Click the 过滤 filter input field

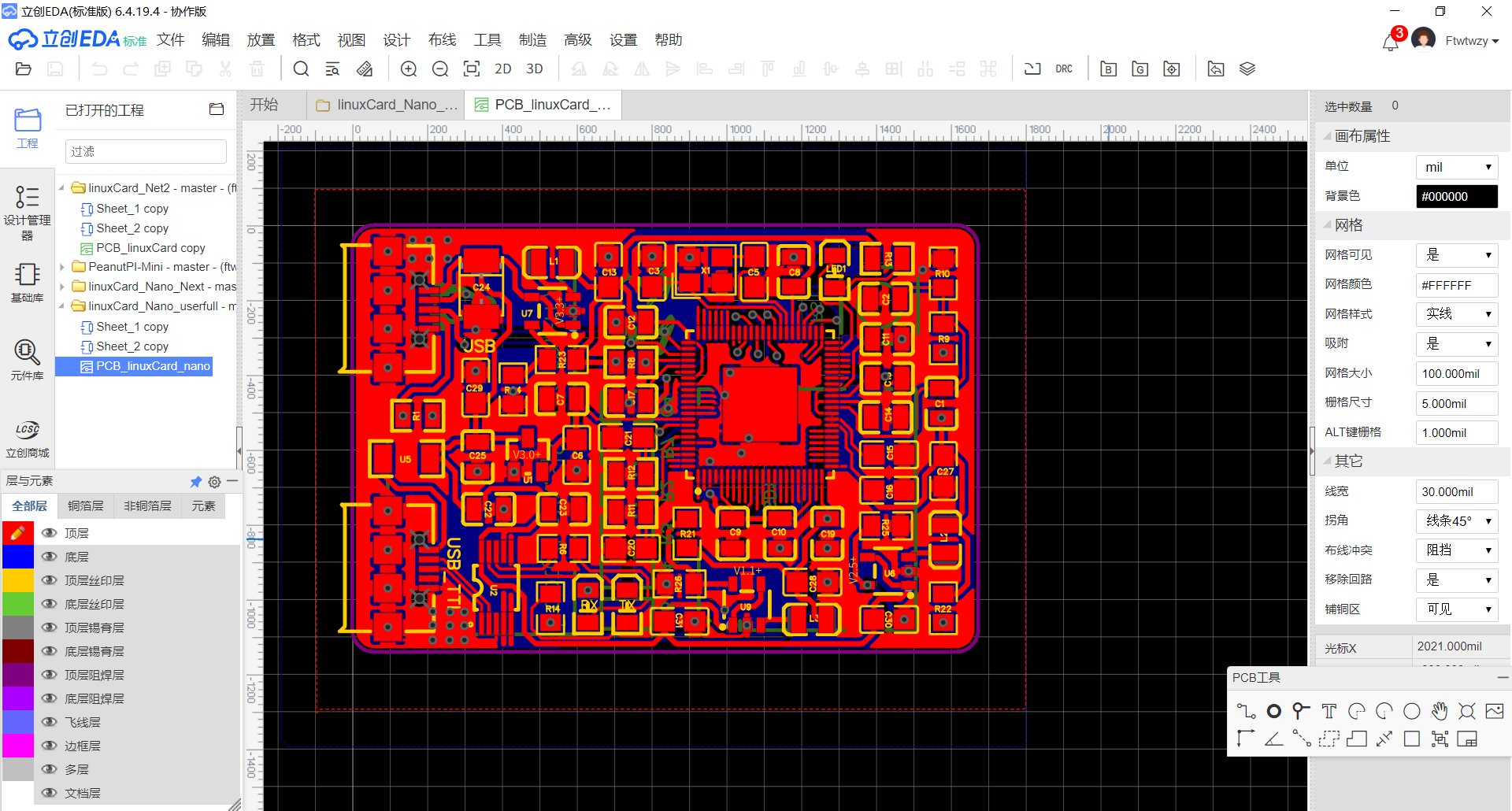pyautogui.click(x=146, y=151)
